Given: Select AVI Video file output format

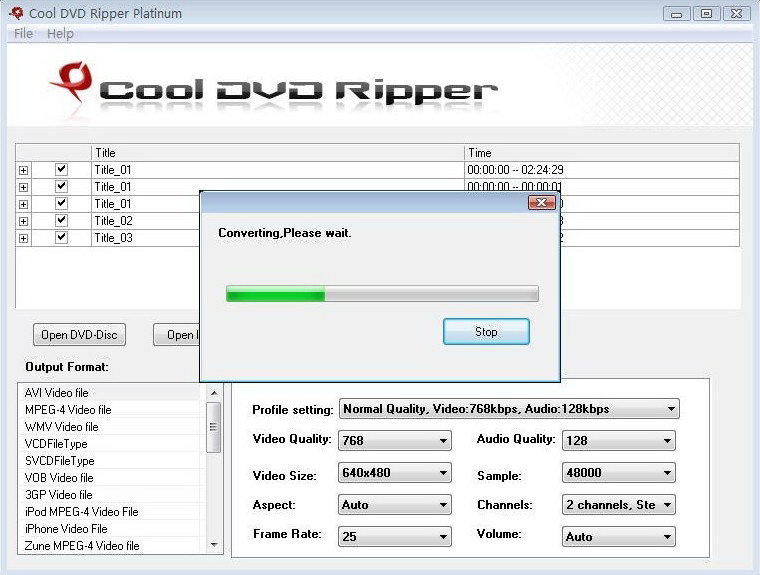Looking at the screenshot, I should [111, 392].
